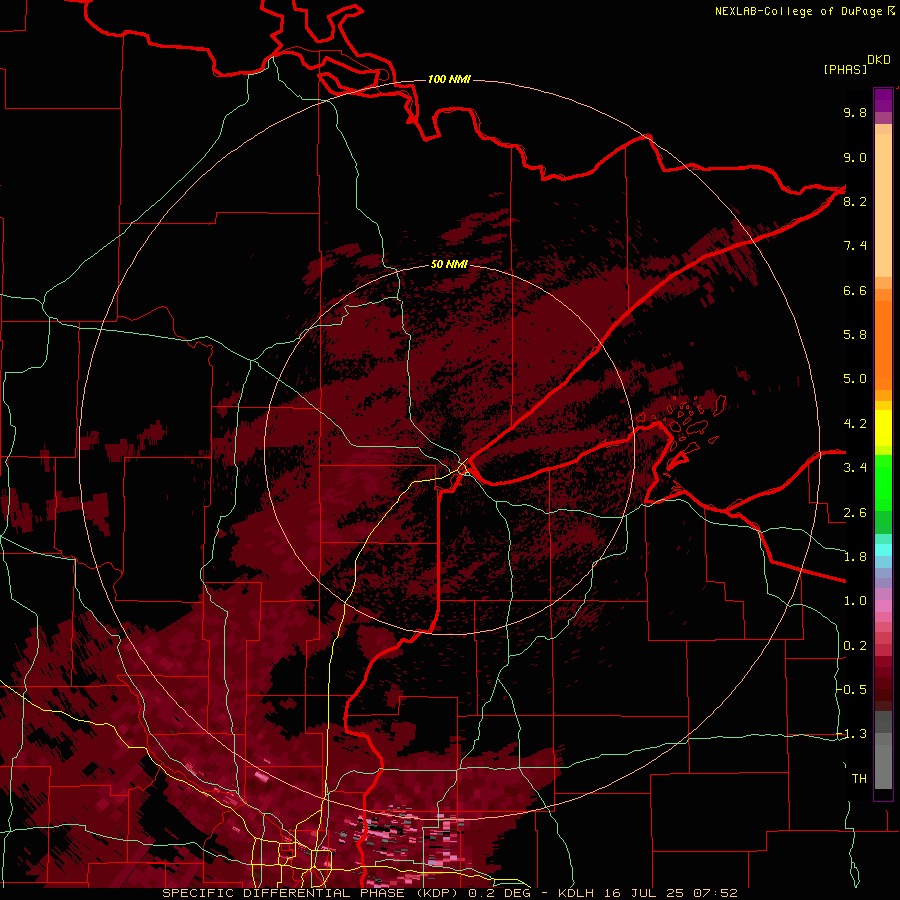Click the -0.5 value on the color scale
900x900 pixels.
tap(852, 690)
